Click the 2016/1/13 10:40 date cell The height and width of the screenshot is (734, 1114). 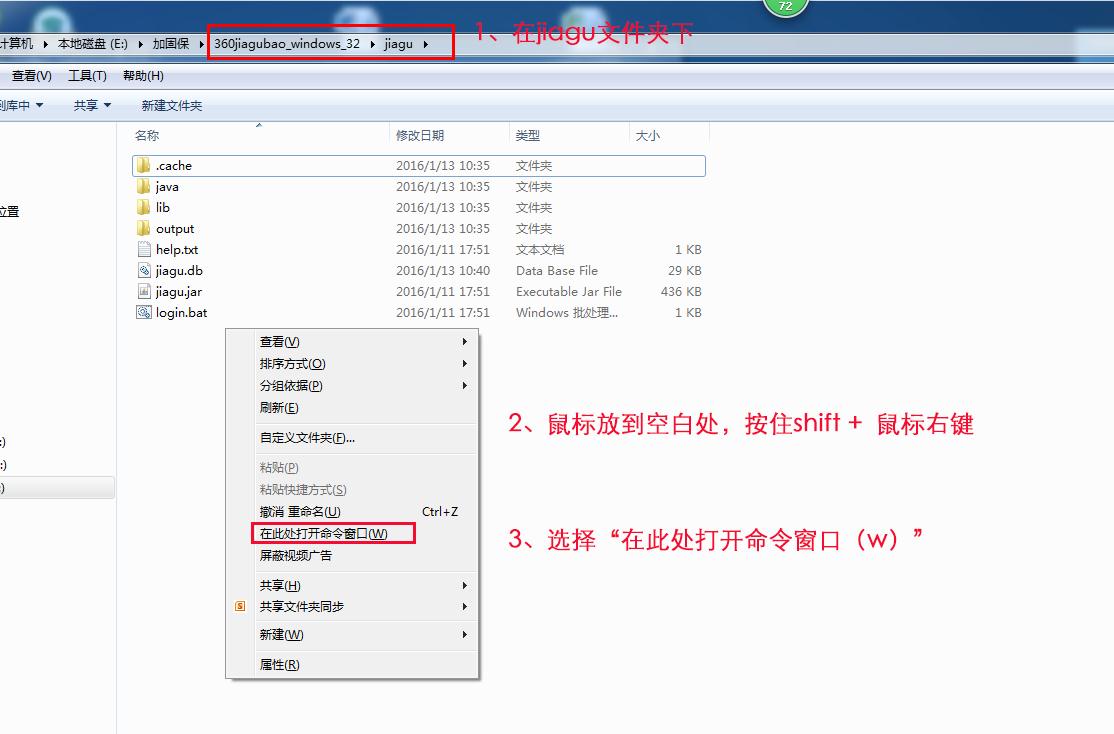[443, 271]
